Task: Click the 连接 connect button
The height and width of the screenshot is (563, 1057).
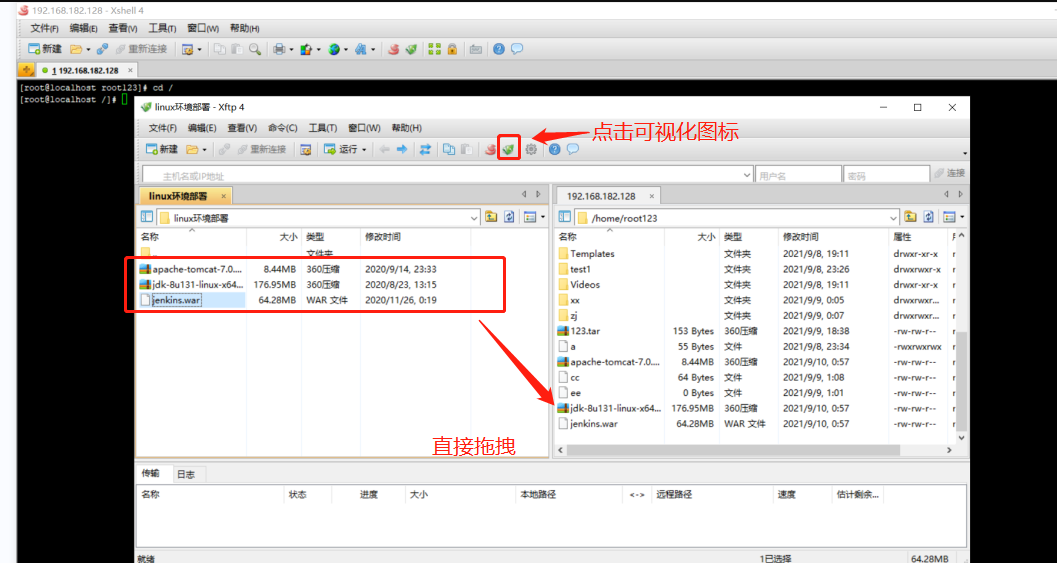Action: (x=950, y=173)
